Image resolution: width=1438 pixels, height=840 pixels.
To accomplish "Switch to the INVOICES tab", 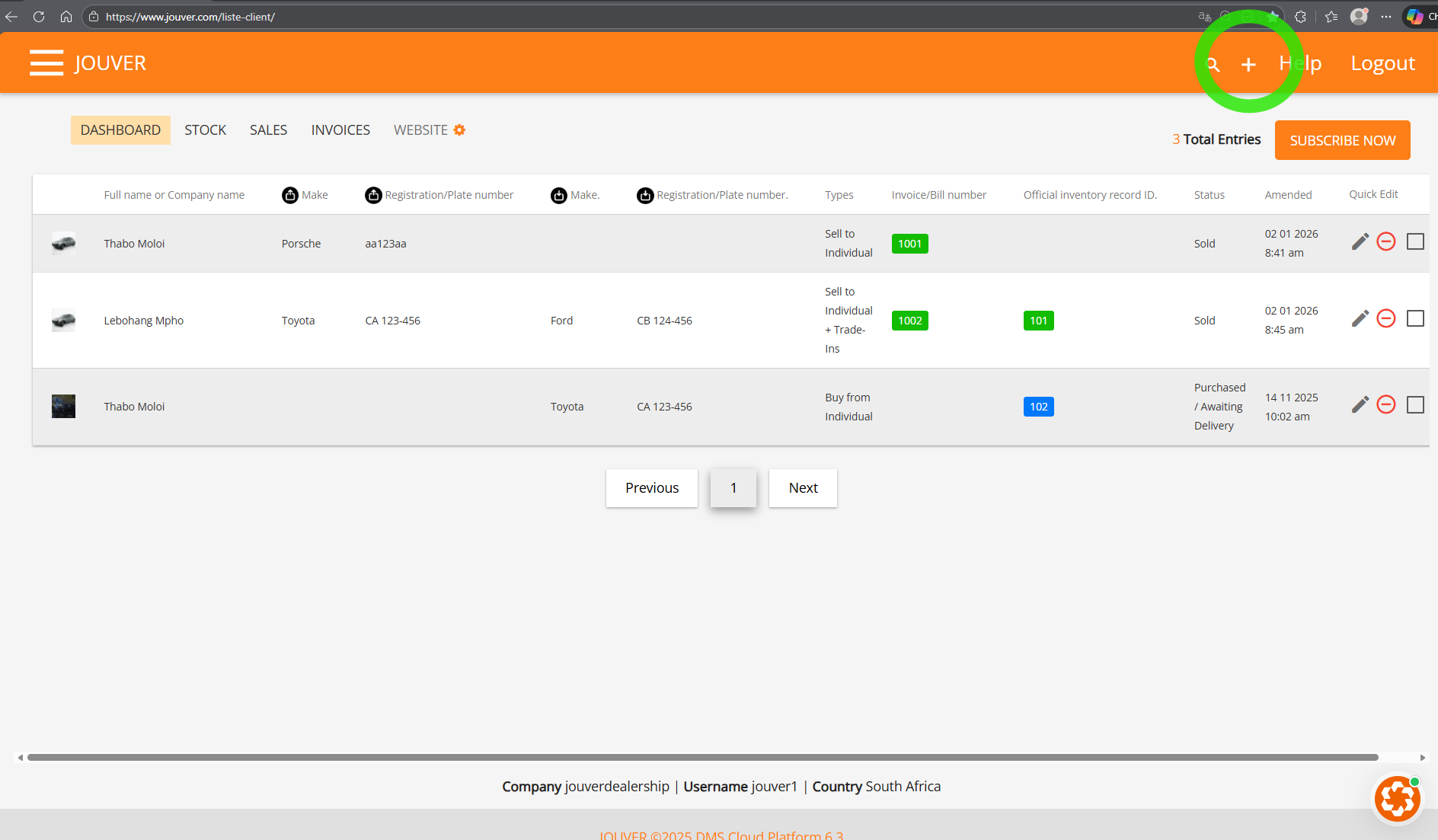I will (340, 130).
